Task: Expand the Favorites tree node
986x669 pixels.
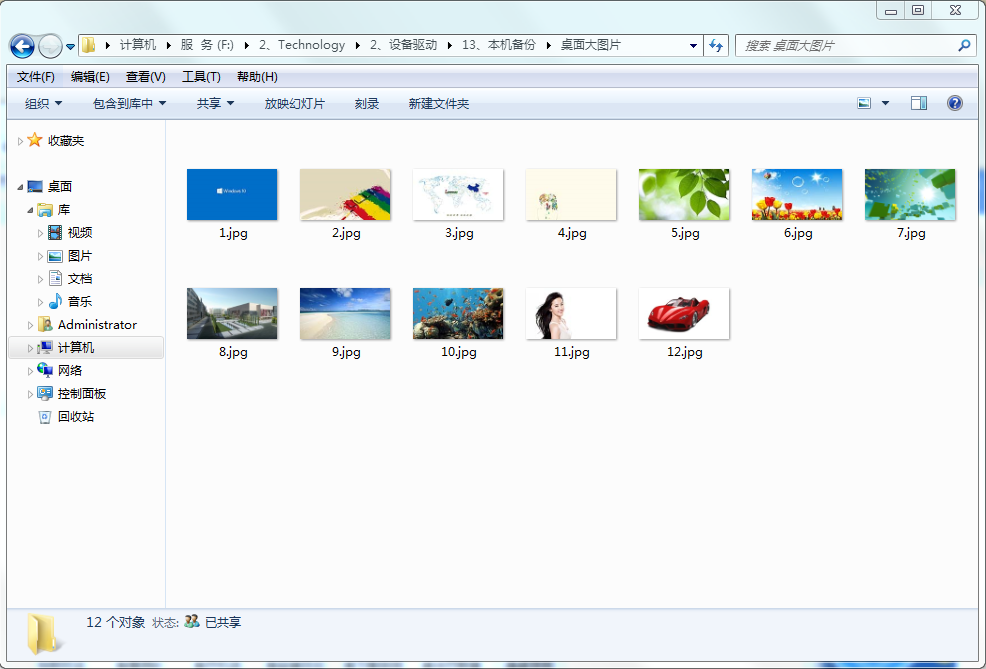Action: point(20,142)
